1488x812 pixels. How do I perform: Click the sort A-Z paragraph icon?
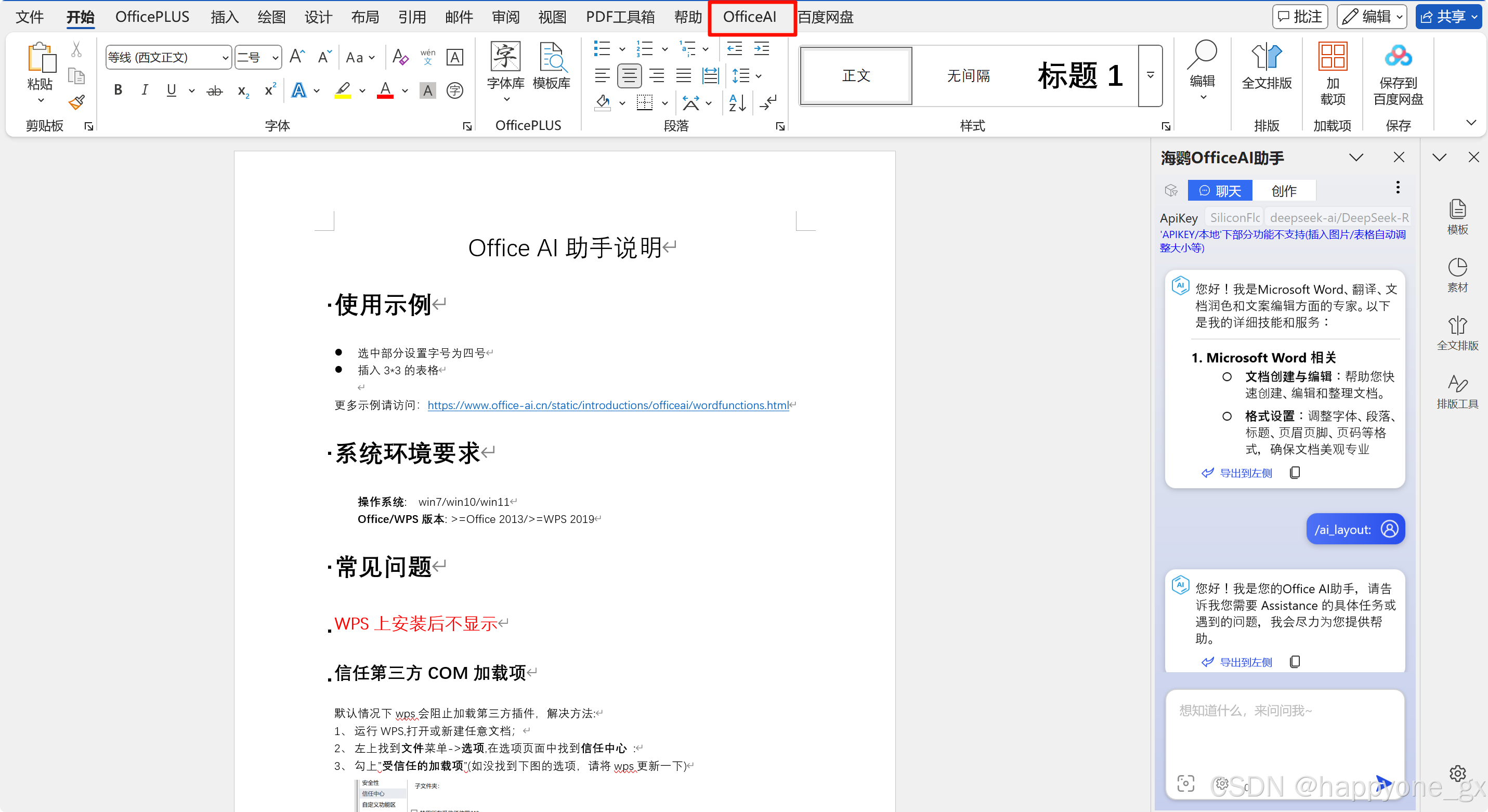[x=737, y=103]
